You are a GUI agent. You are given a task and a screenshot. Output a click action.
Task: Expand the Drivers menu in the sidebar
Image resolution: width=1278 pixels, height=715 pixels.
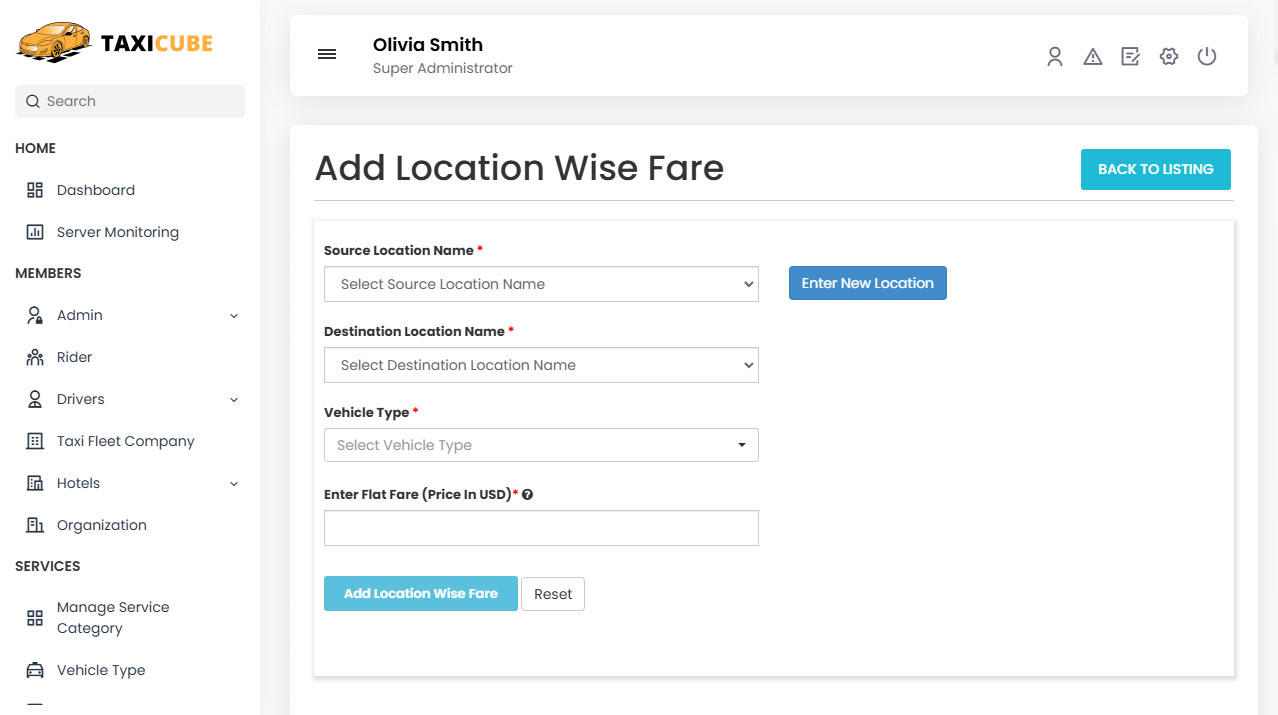pos(233,399)
